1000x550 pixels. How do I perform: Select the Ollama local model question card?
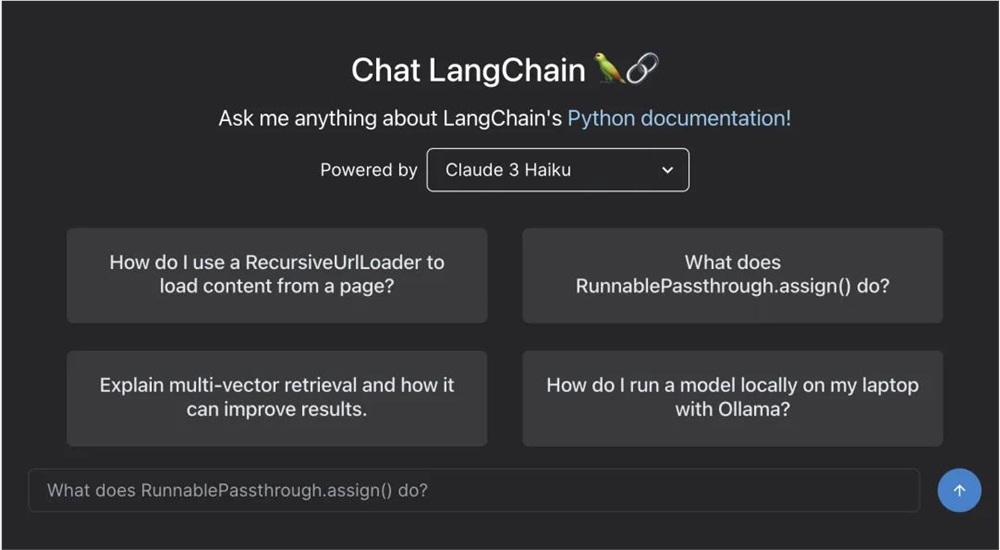[732, 398]
